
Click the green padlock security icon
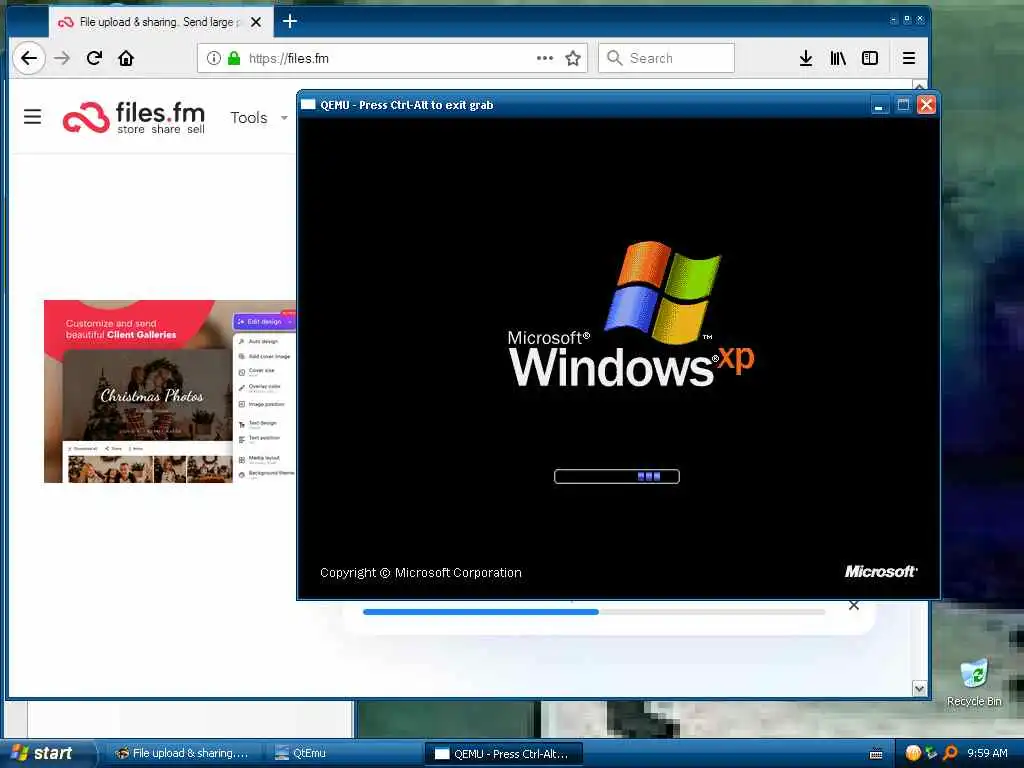click(x=234, y=58)
